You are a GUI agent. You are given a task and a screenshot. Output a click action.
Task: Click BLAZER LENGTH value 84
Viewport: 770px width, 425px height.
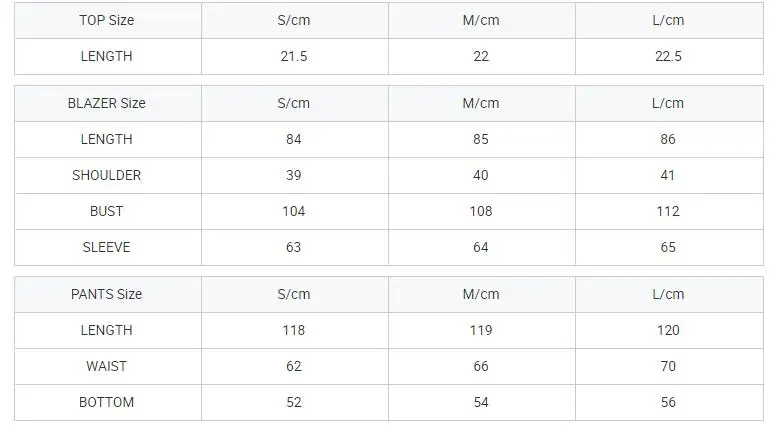tap(294, 139)
